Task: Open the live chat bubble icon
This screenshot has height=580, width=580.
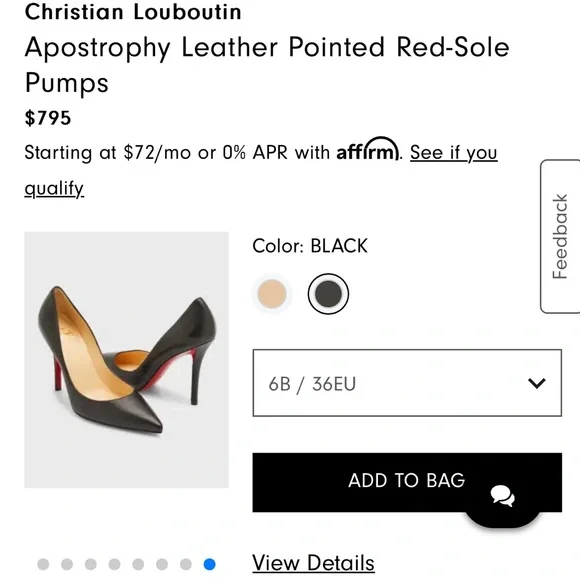Action: point(502,497)
